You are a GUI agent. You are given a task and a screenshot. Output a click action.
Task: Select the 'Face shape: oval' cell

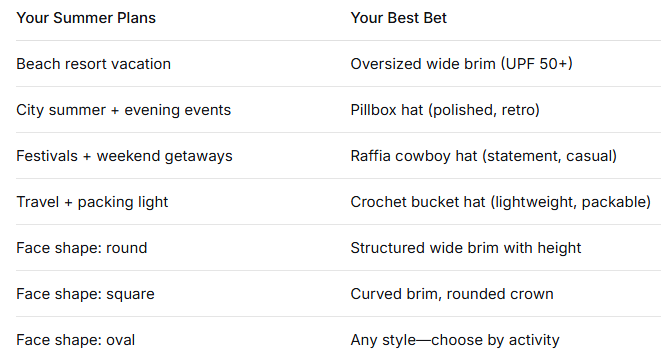pyautogui.click(x=75, y=340)
